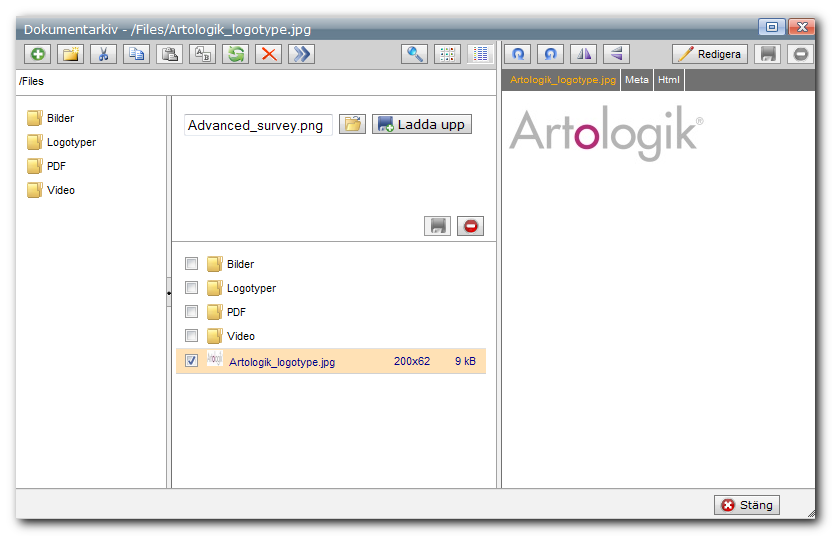Click the /Files path bar
This screenshot has height=536, width=832.
(256, 81)
